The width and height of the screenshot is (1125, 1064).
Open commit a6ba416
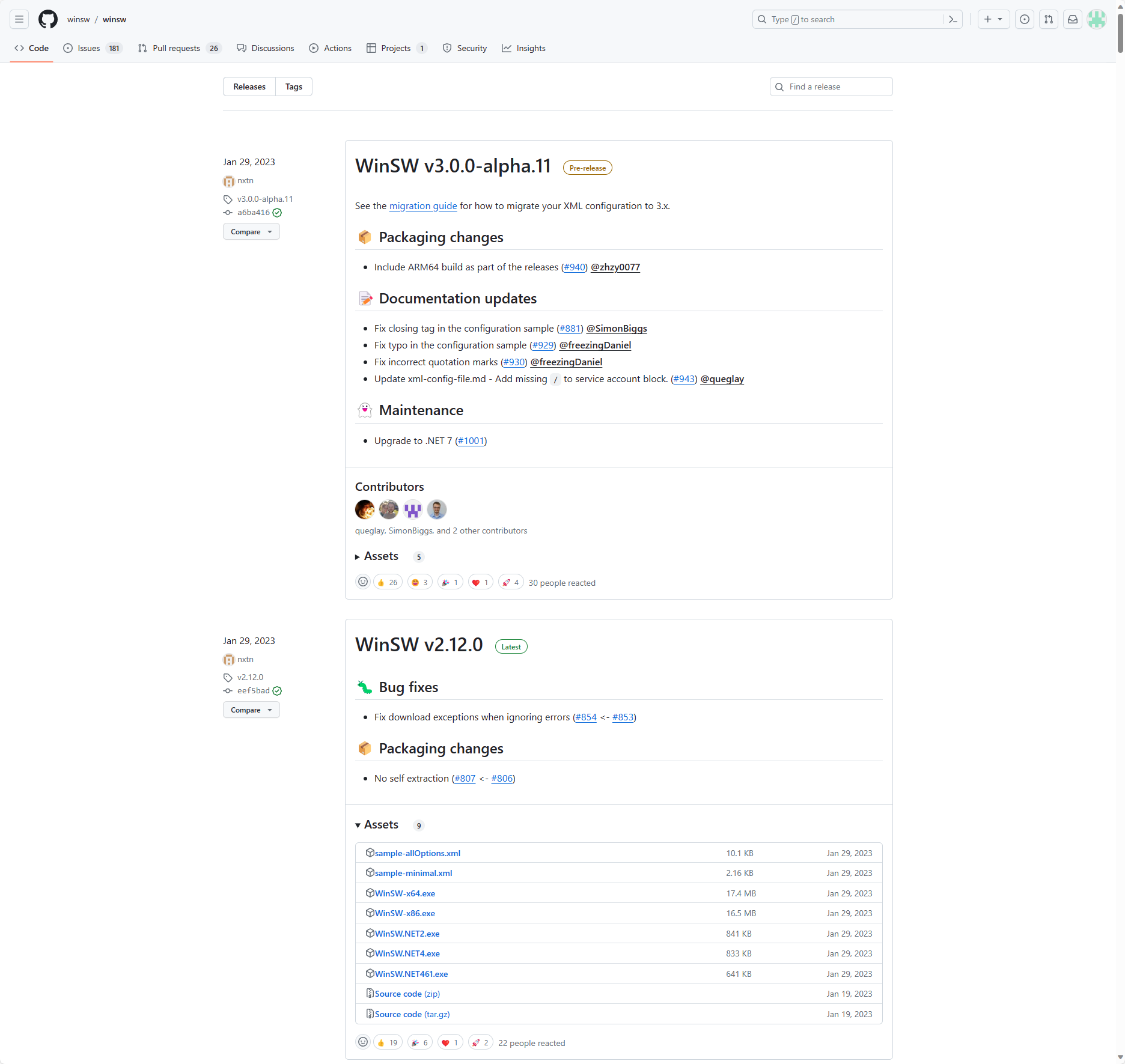pyautogui.click(x=254, y=213)
